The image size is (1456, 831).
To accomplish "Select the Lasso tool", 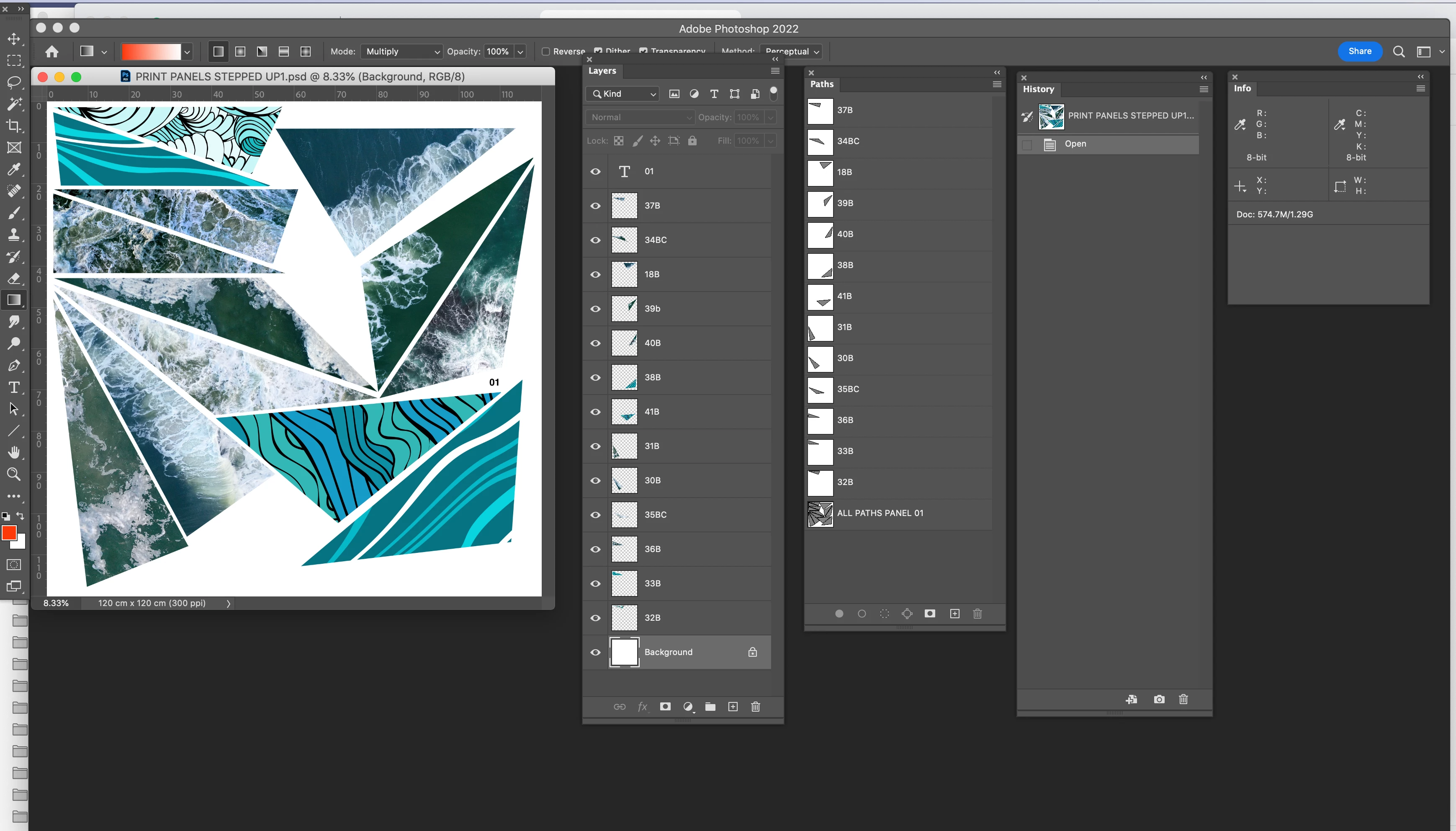I will [x=14, y=82].
